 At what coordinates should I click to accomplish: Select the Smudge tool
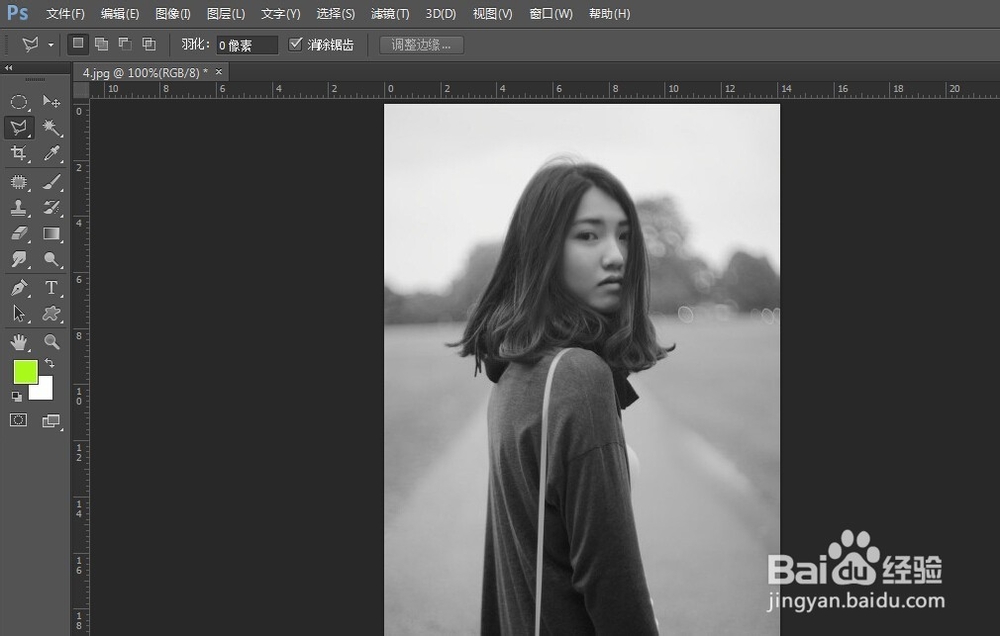(x=18, y=259)
